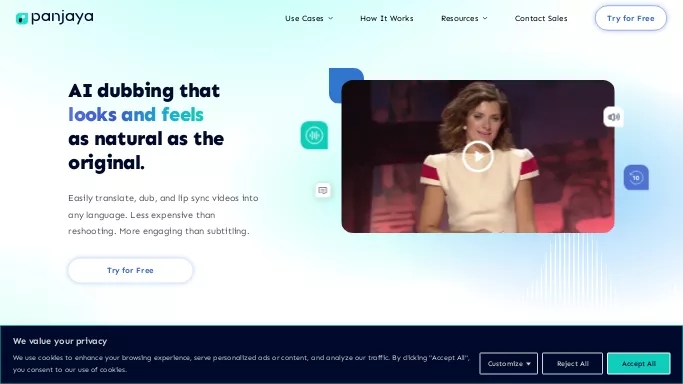Click the video thumbnail of woman
This screenshot has height=384, width=683.
coord(478,156)
